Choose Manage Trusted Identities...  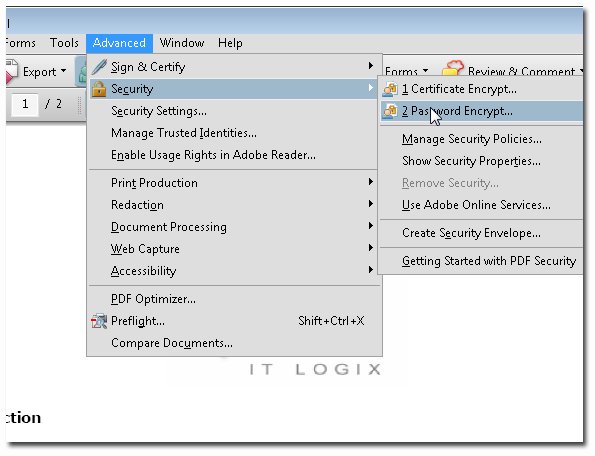[232, 133]
